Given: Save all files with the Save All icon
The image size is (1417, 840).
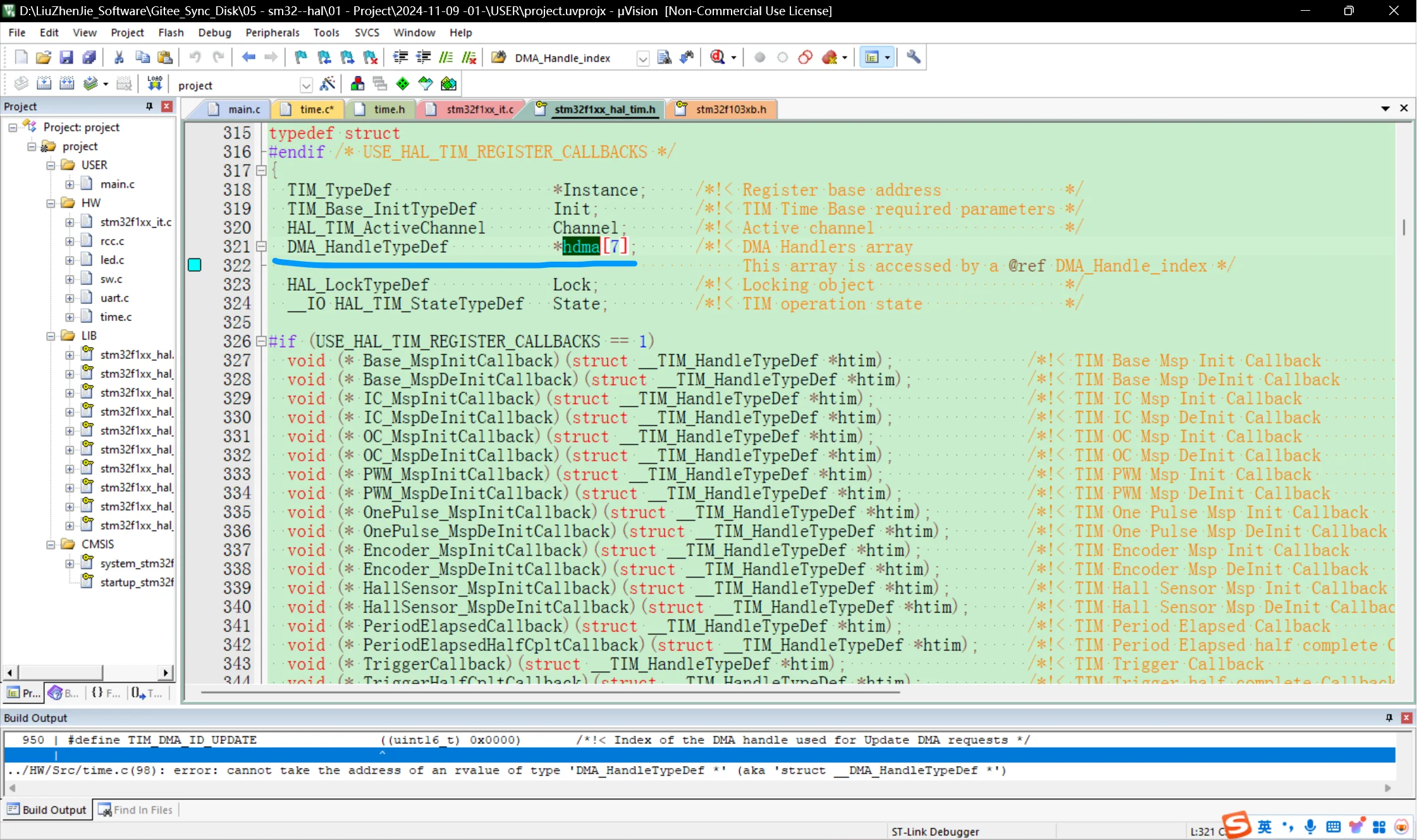Looking at the screenshot, I should pyautogui.click(x=89, y=58).
